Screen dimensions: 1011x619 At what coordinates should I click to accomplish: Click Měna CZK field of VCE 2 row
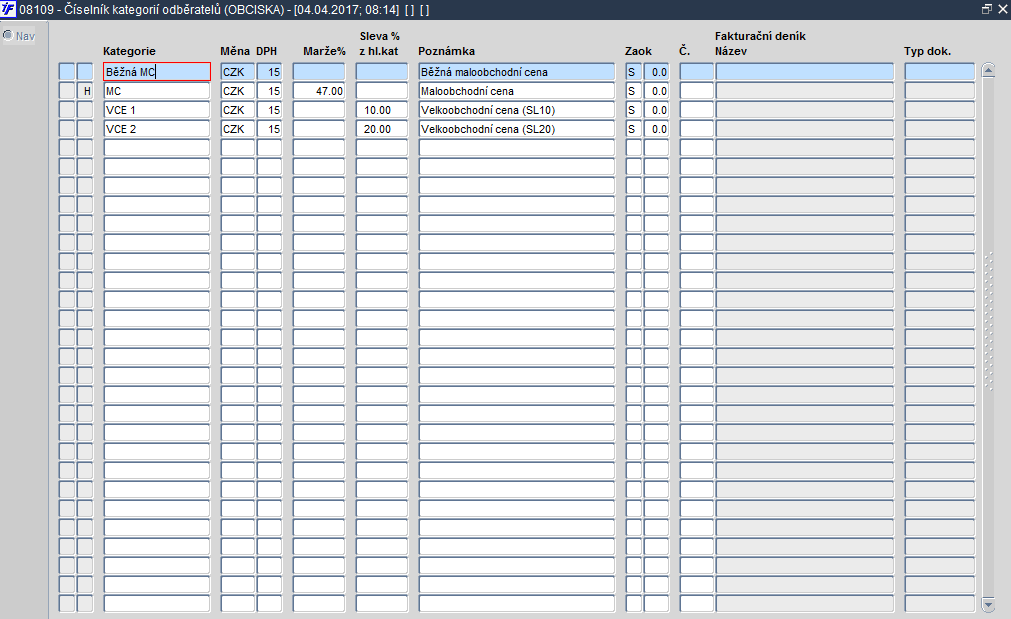237,129
